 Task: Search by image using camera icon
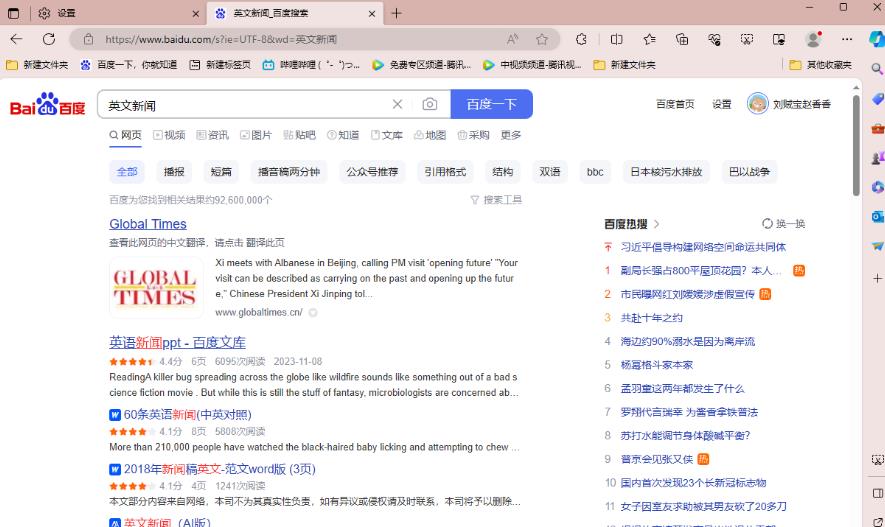(x=430, y=104)
